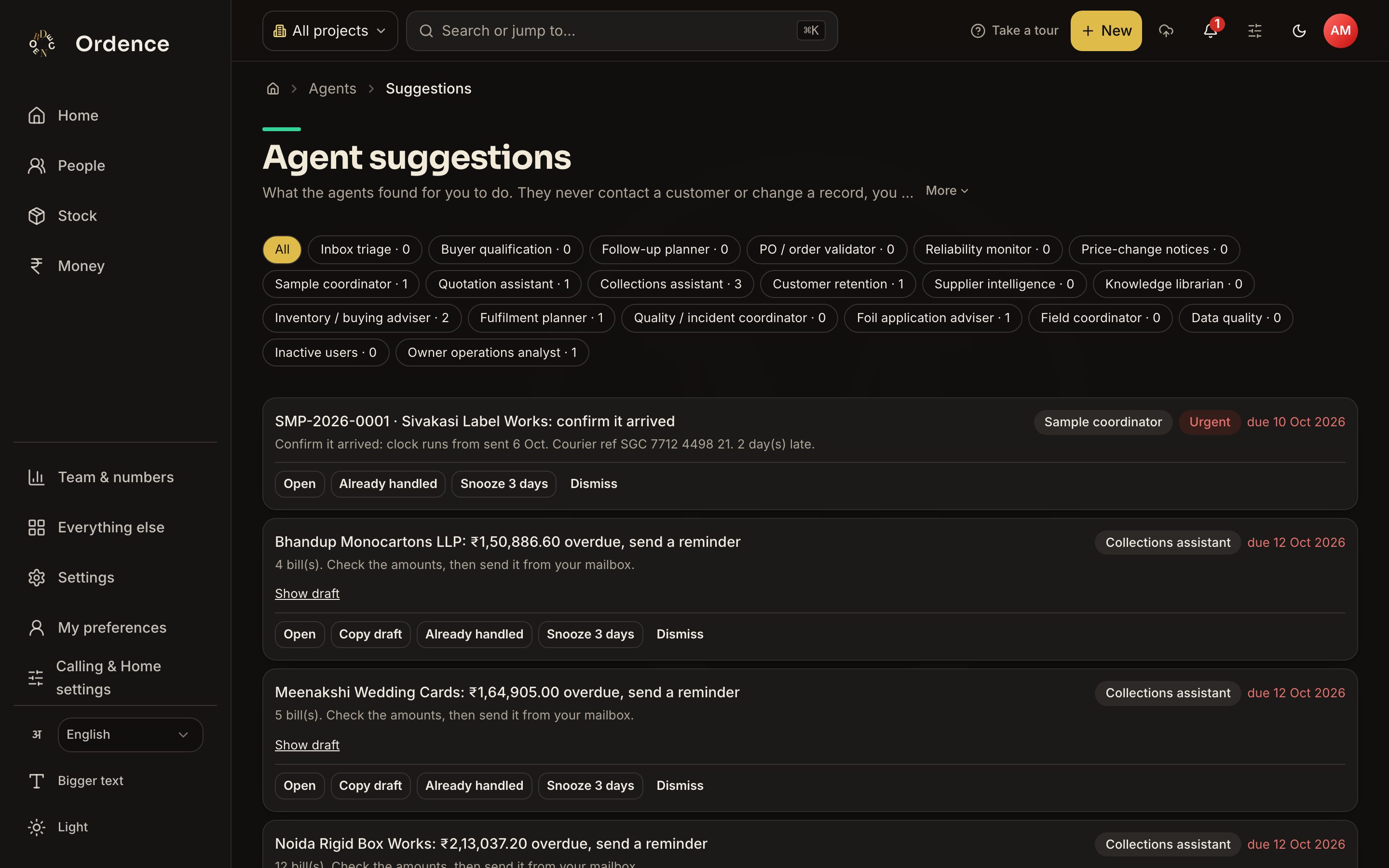Open the notifications bell
This screenshot has height=868, width=1389.
coord(1211,30)
